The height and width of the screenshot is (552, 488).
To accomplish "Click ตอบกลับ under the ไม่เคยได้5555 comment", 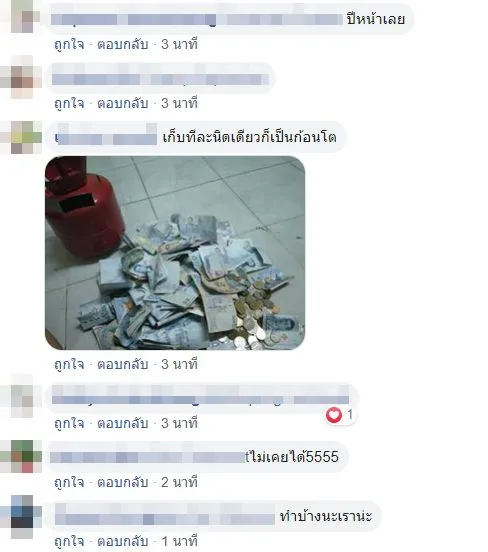I will (123, 482).
